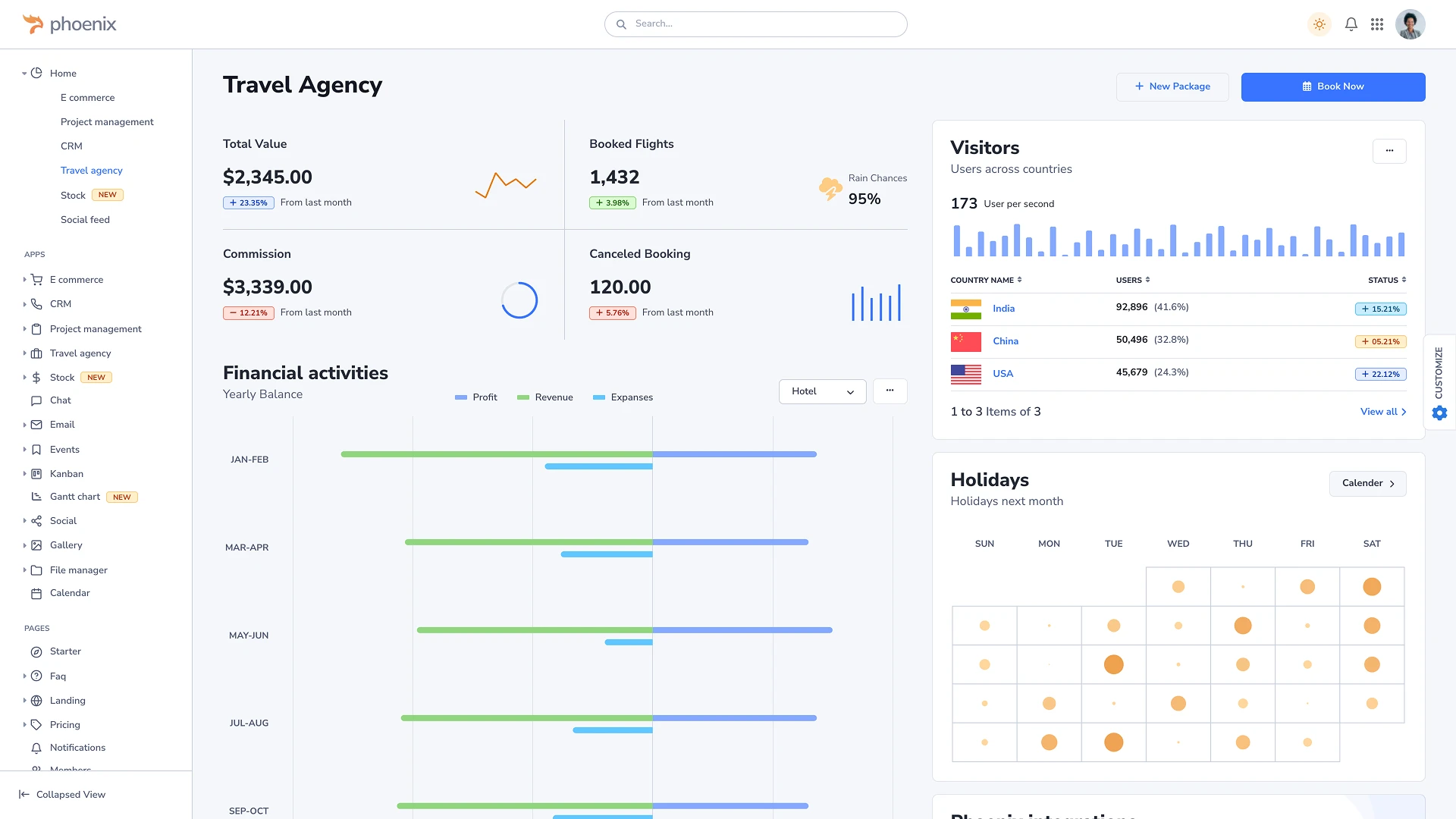This screenshot has height=819, width=1456.
Task: Click the E commerce cart icon in Apps
Action: tap(36, 280)
